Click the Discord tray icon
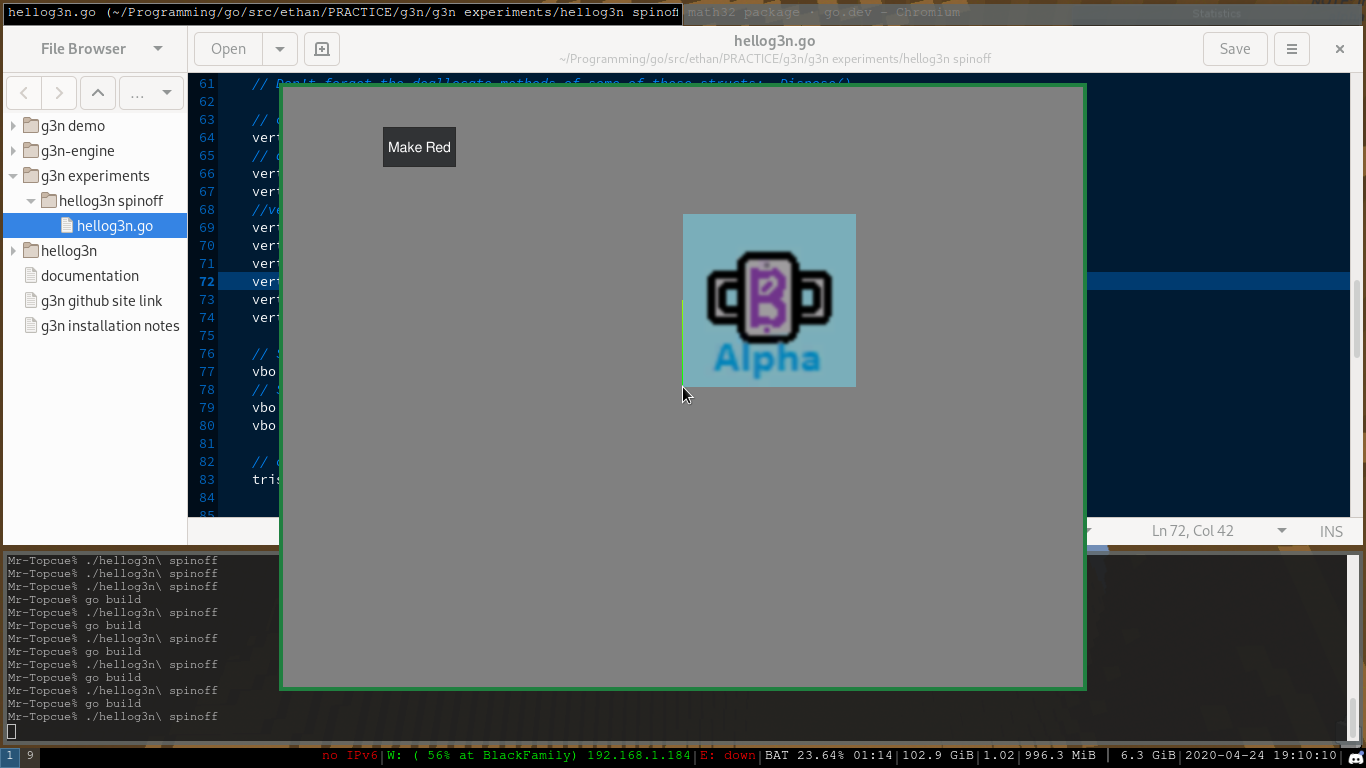 click(1355, 757)
